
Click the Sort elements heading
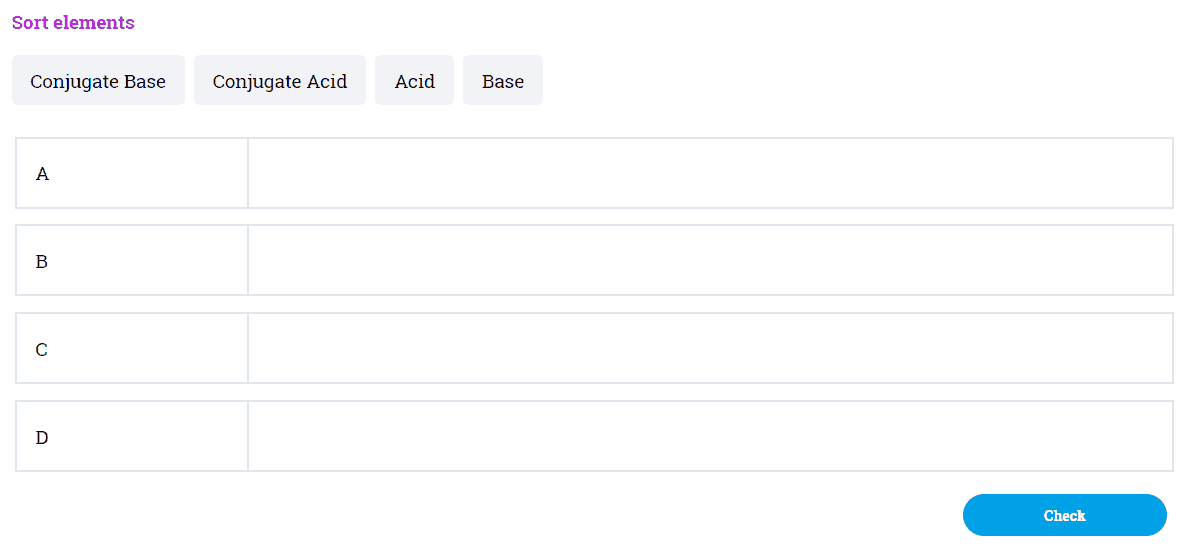73,22
